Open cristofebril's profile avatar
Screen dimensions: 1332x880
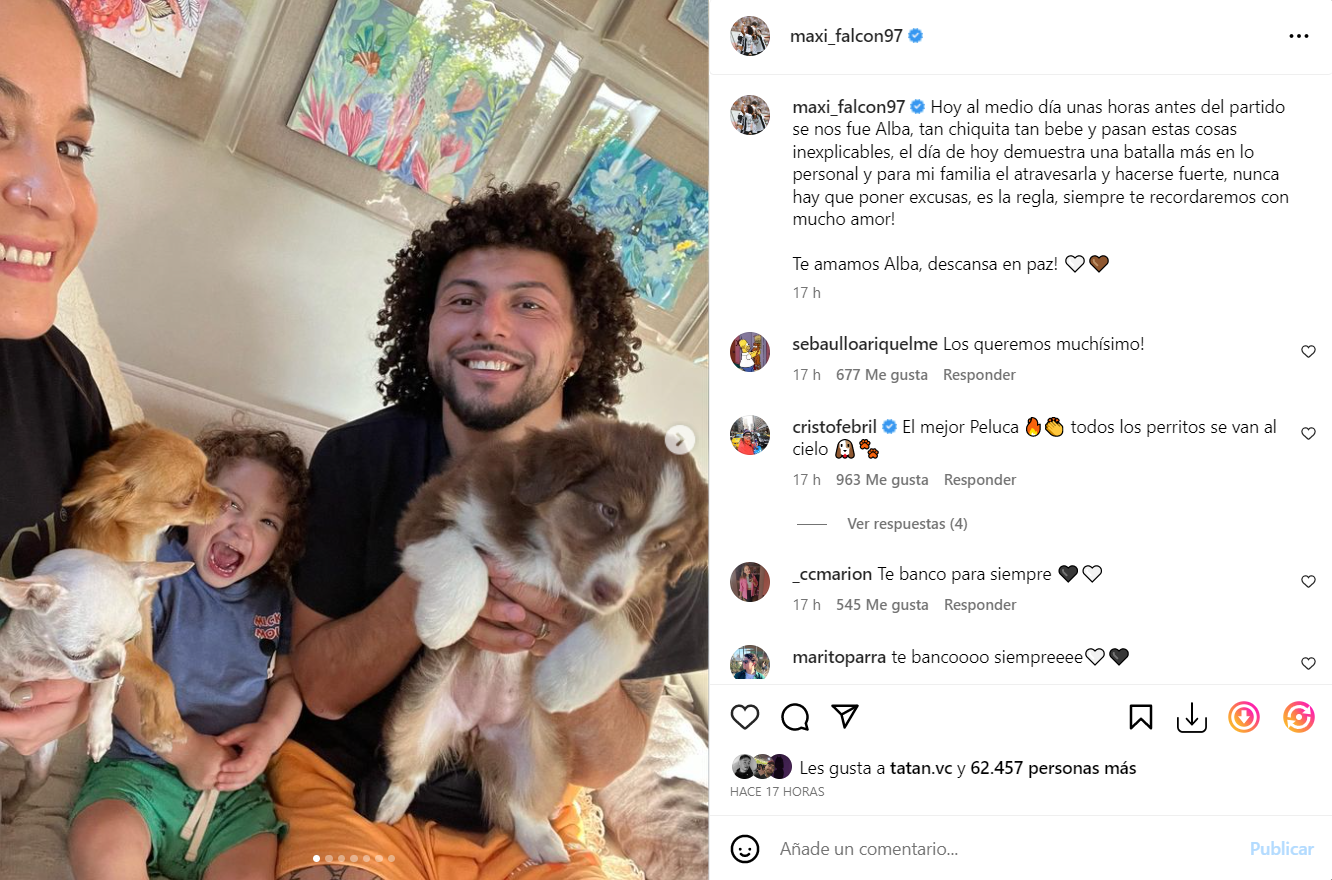point(750,435)
